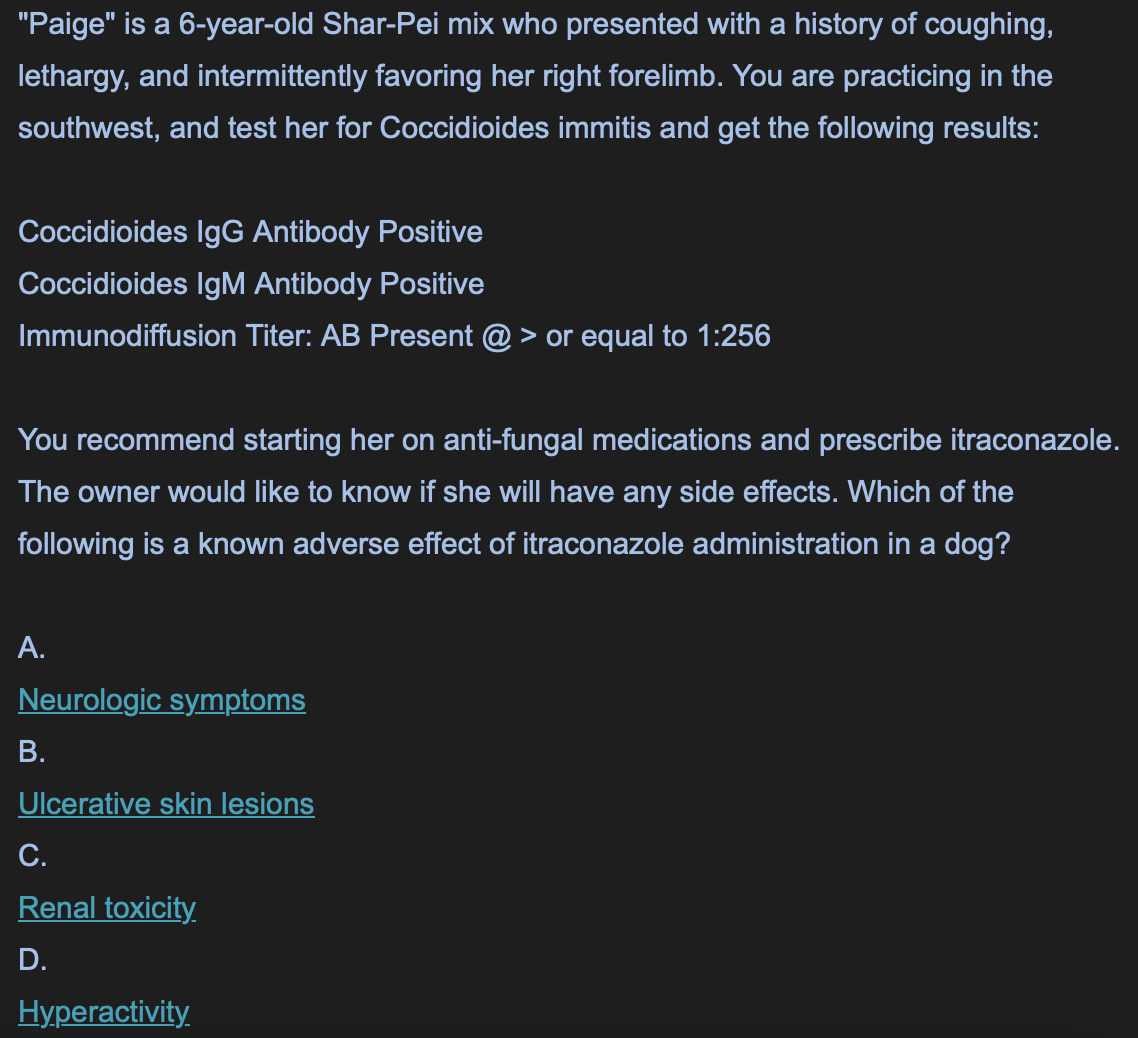
Task: Click the word southwest
Action: (89, 128)
